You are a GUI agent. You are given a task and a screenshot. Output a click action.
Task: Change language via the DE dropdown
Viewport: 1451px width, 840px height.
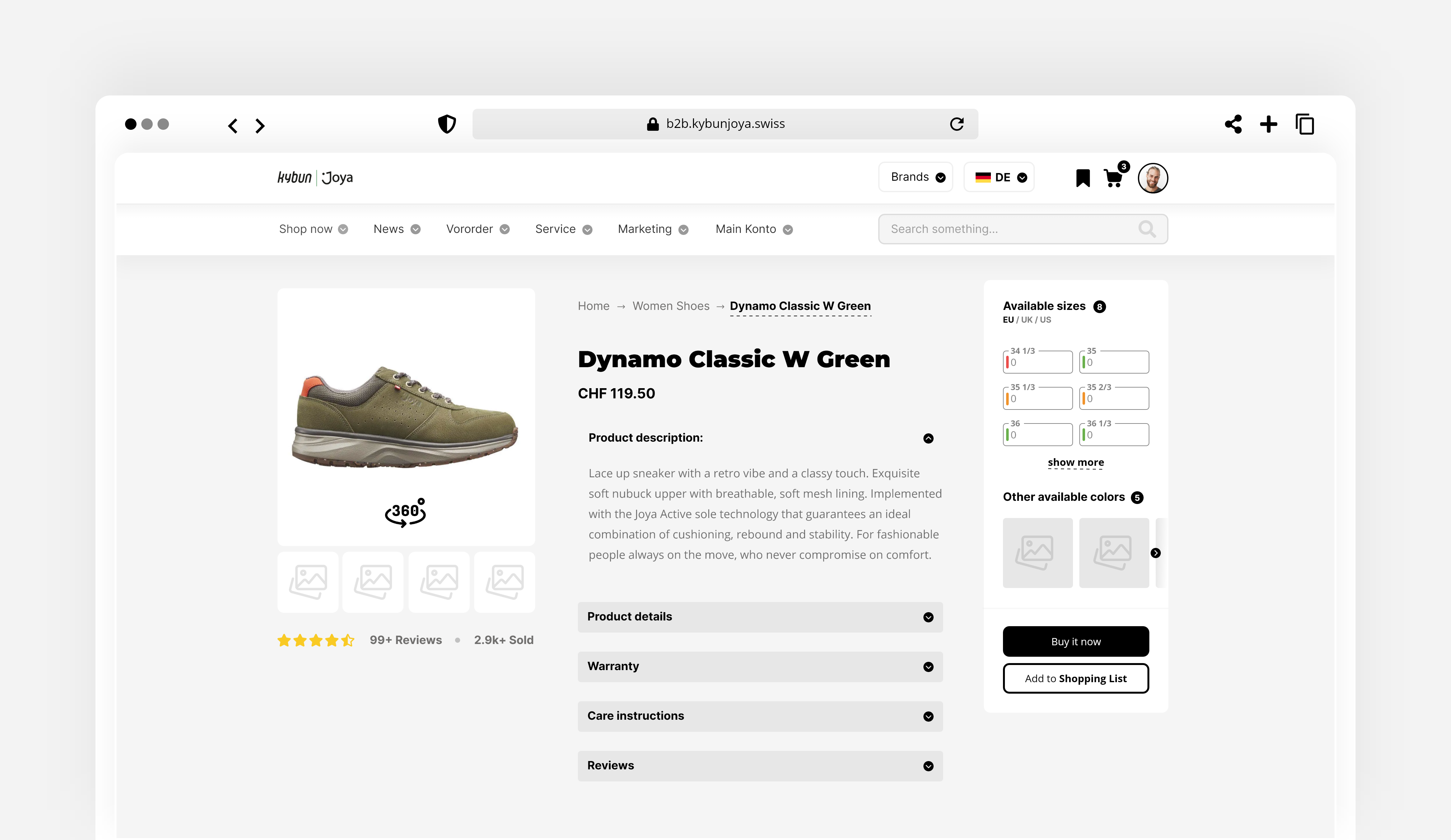[999, 177]
